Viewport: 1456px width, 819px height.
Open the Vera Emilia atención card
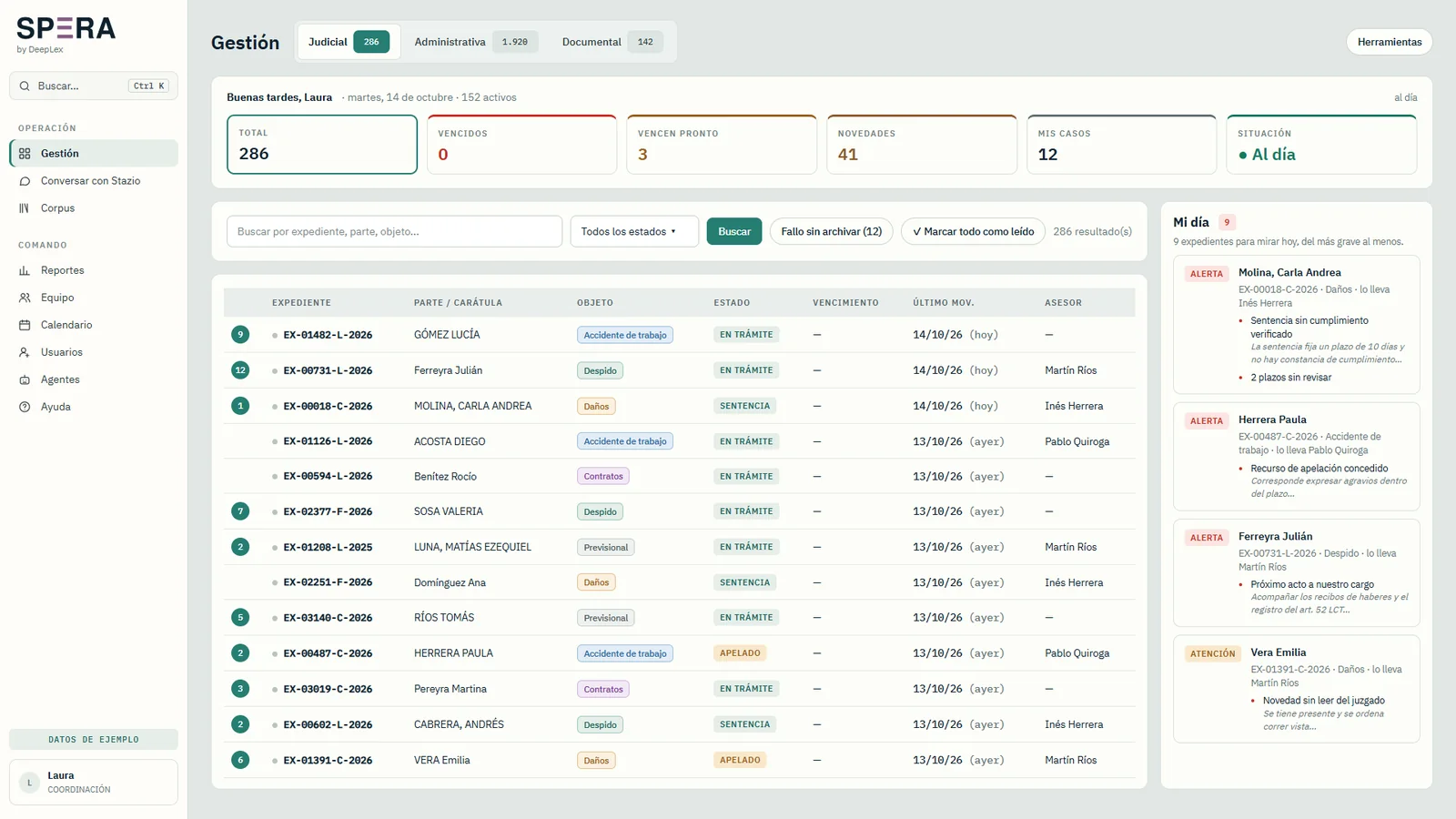pos(1297,689)
